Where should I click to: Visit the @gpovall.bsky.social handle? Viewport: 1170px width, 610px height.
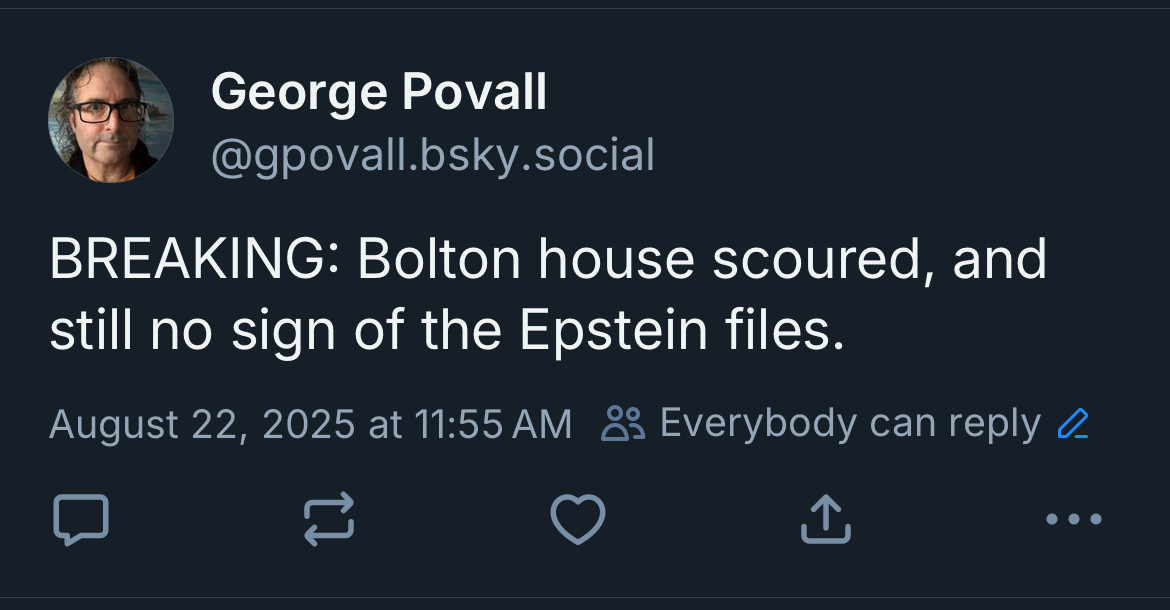pos(433,156)
